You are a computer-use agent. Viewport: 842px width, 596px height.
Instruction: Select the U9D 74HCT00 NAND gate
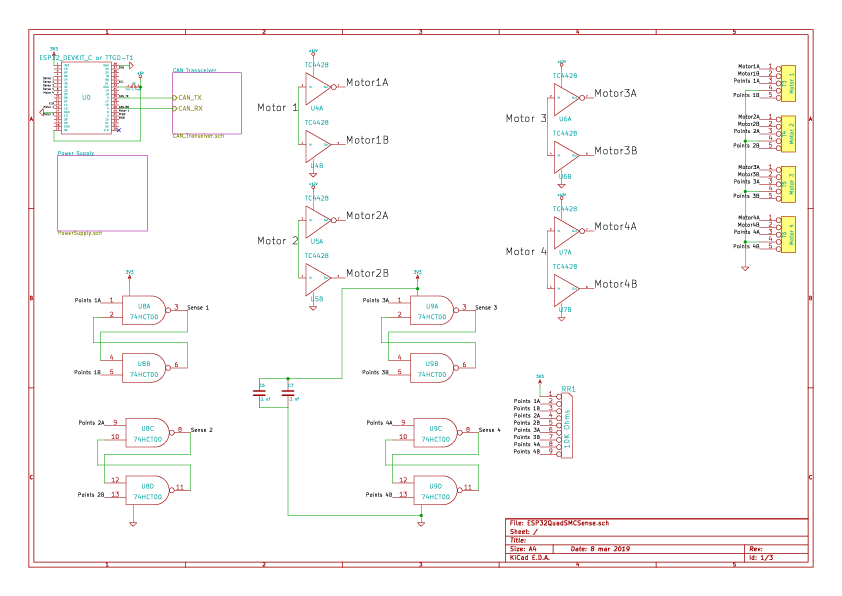(436, 490)
